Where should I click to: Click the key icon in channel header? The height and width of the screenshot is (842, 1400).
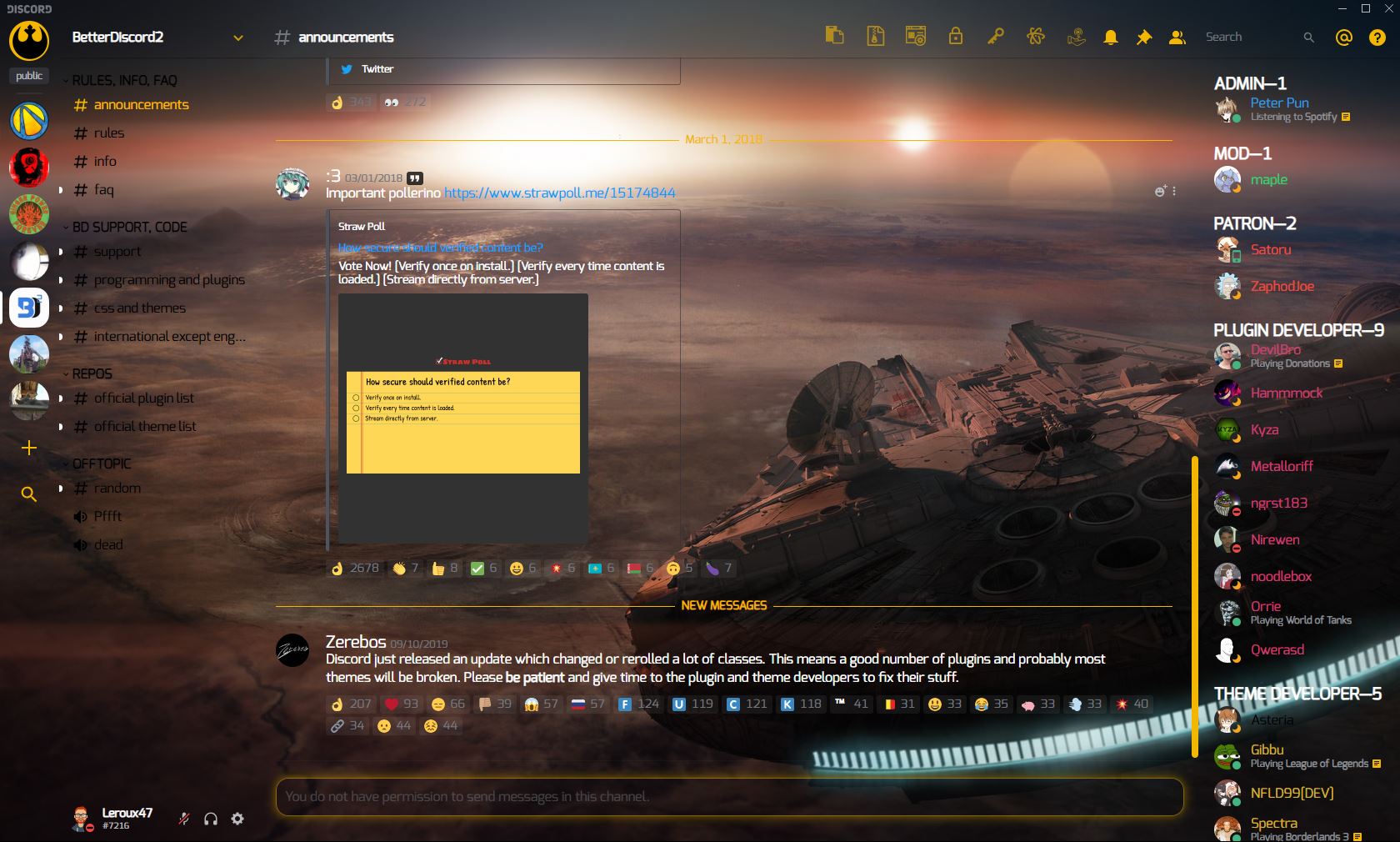pyautogui.click(x=995, y=36)
